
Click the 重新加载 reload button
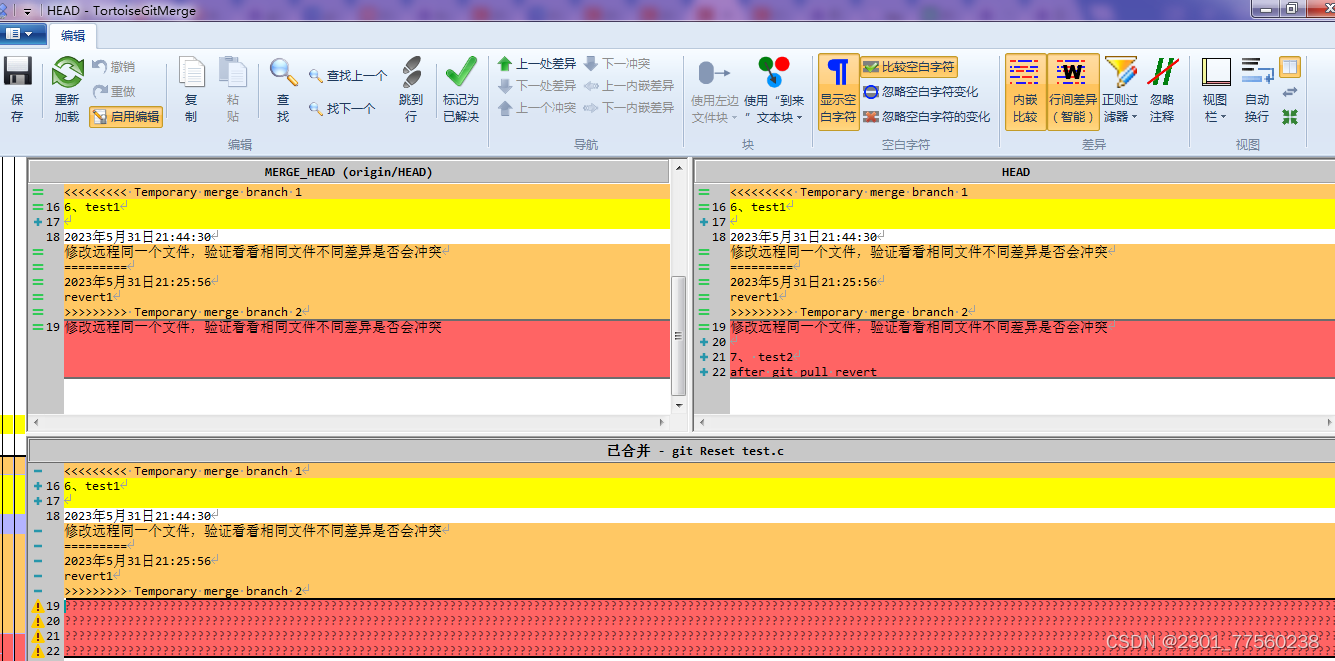(x=67, y=90)
